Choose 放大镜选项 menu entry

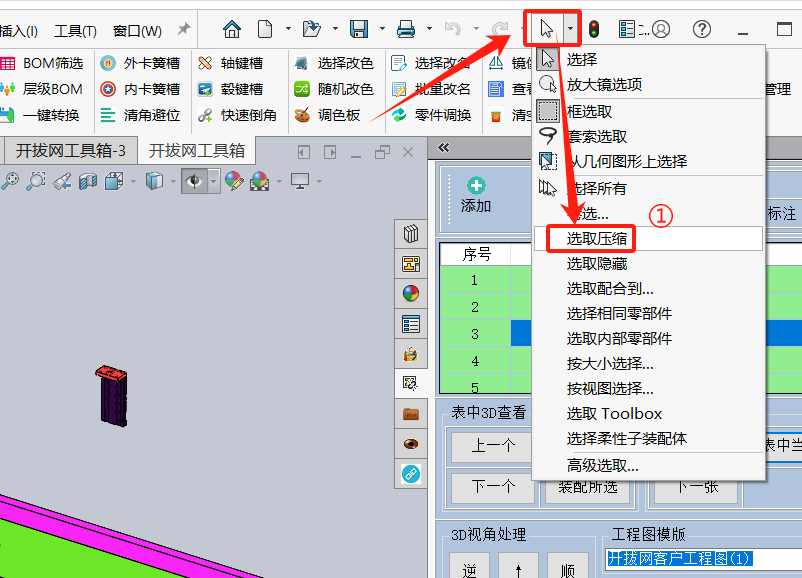click(649, 84)
